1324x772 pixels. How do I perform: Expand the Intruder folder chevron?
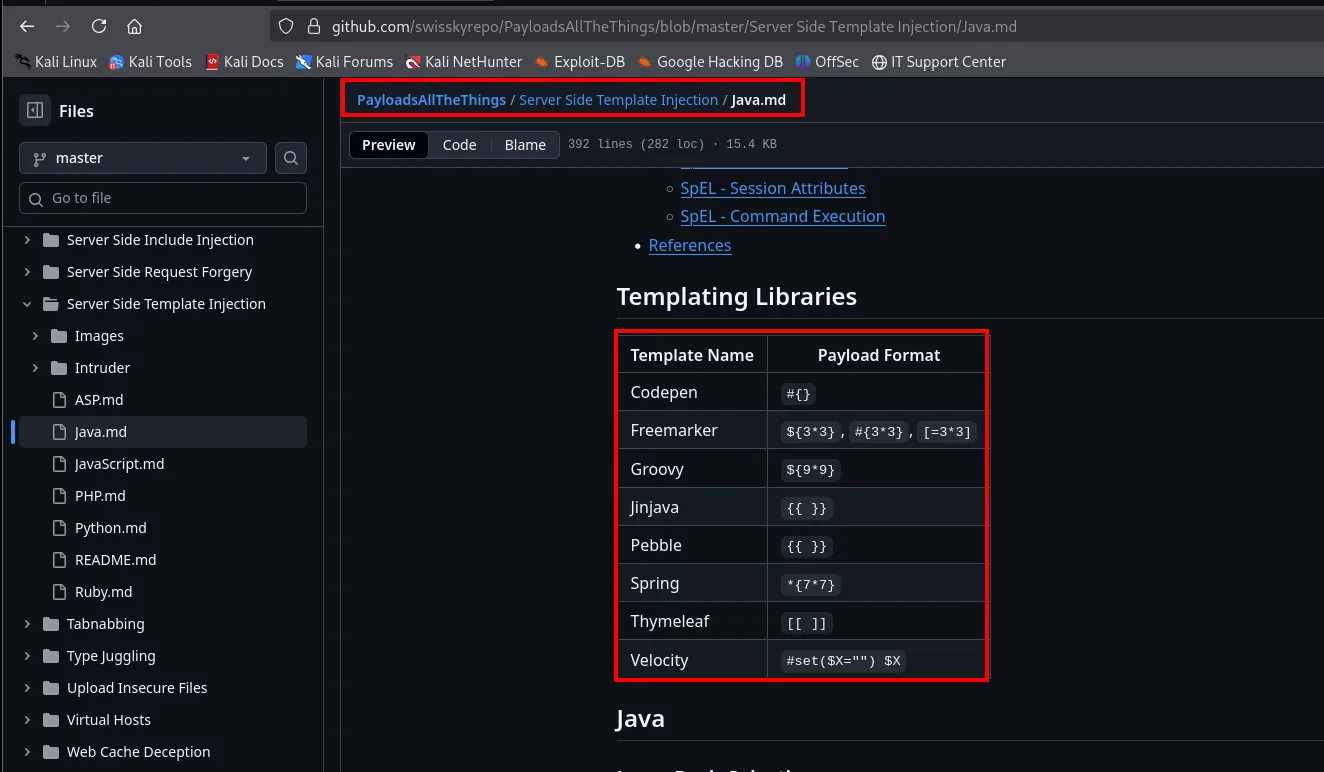pos(35,368)
